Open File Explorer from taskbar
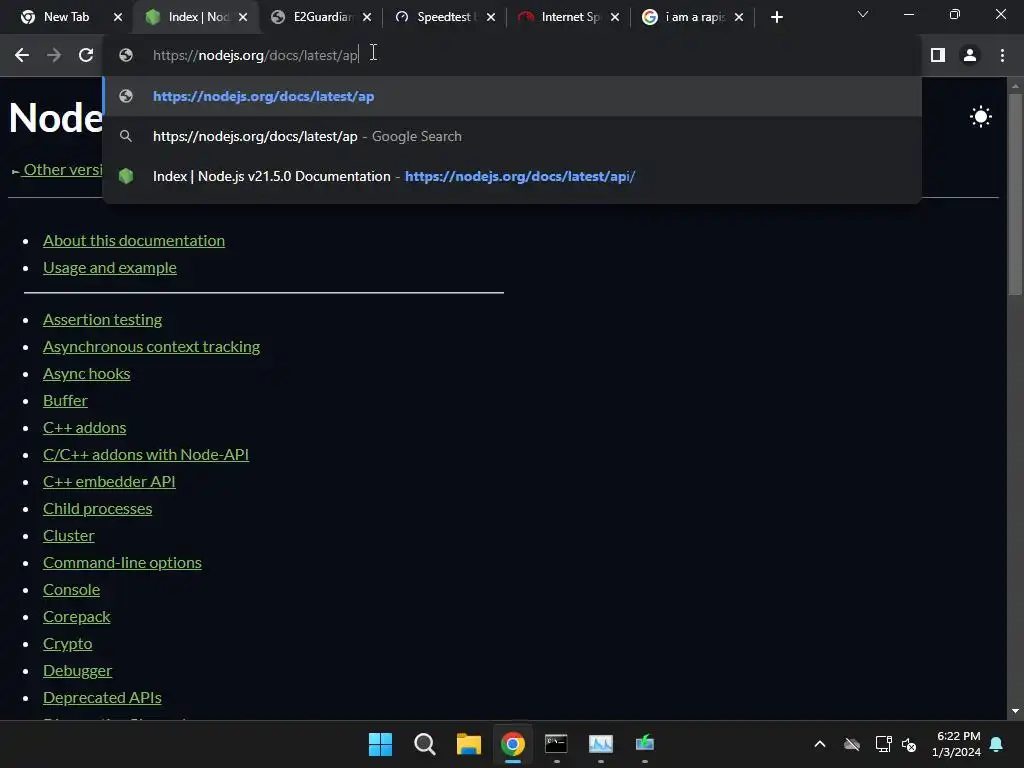Screen dimensions: 1024x768 (468, 744)
